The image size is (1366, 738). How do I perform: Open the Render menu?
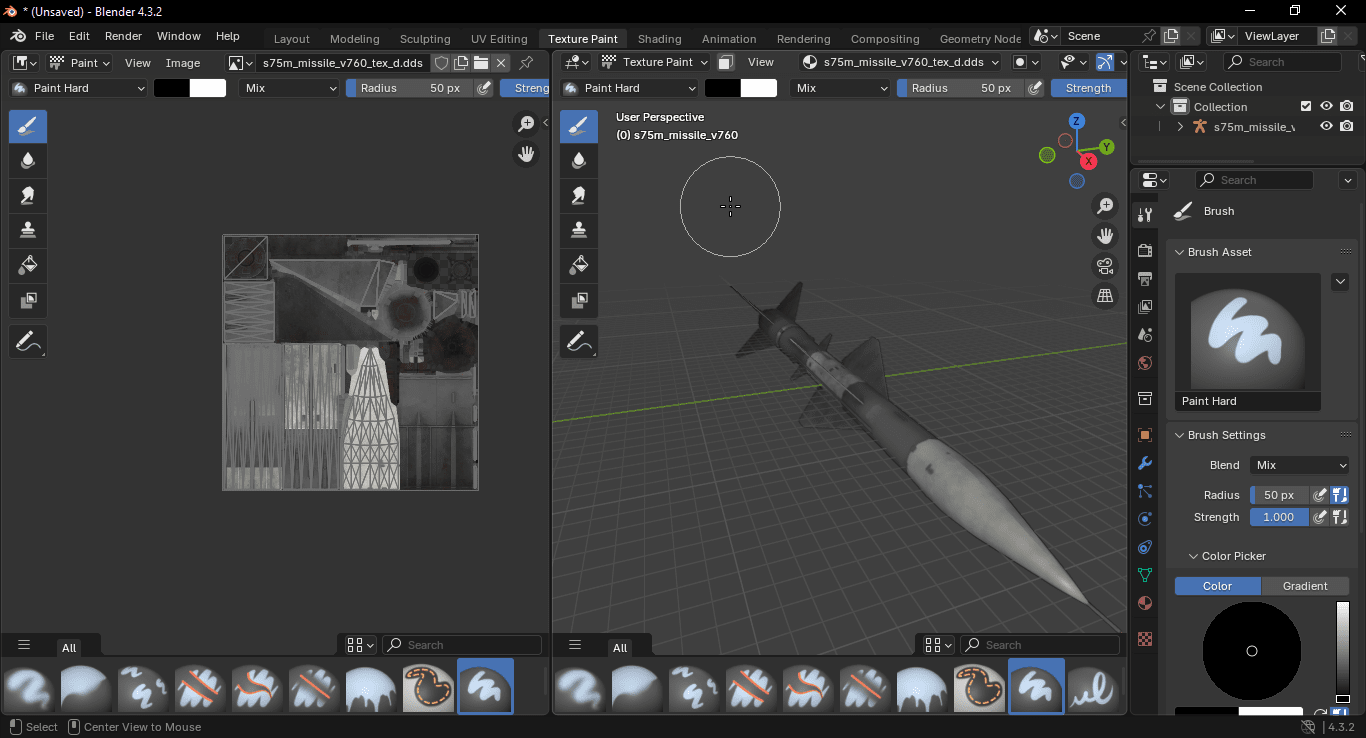123,36
